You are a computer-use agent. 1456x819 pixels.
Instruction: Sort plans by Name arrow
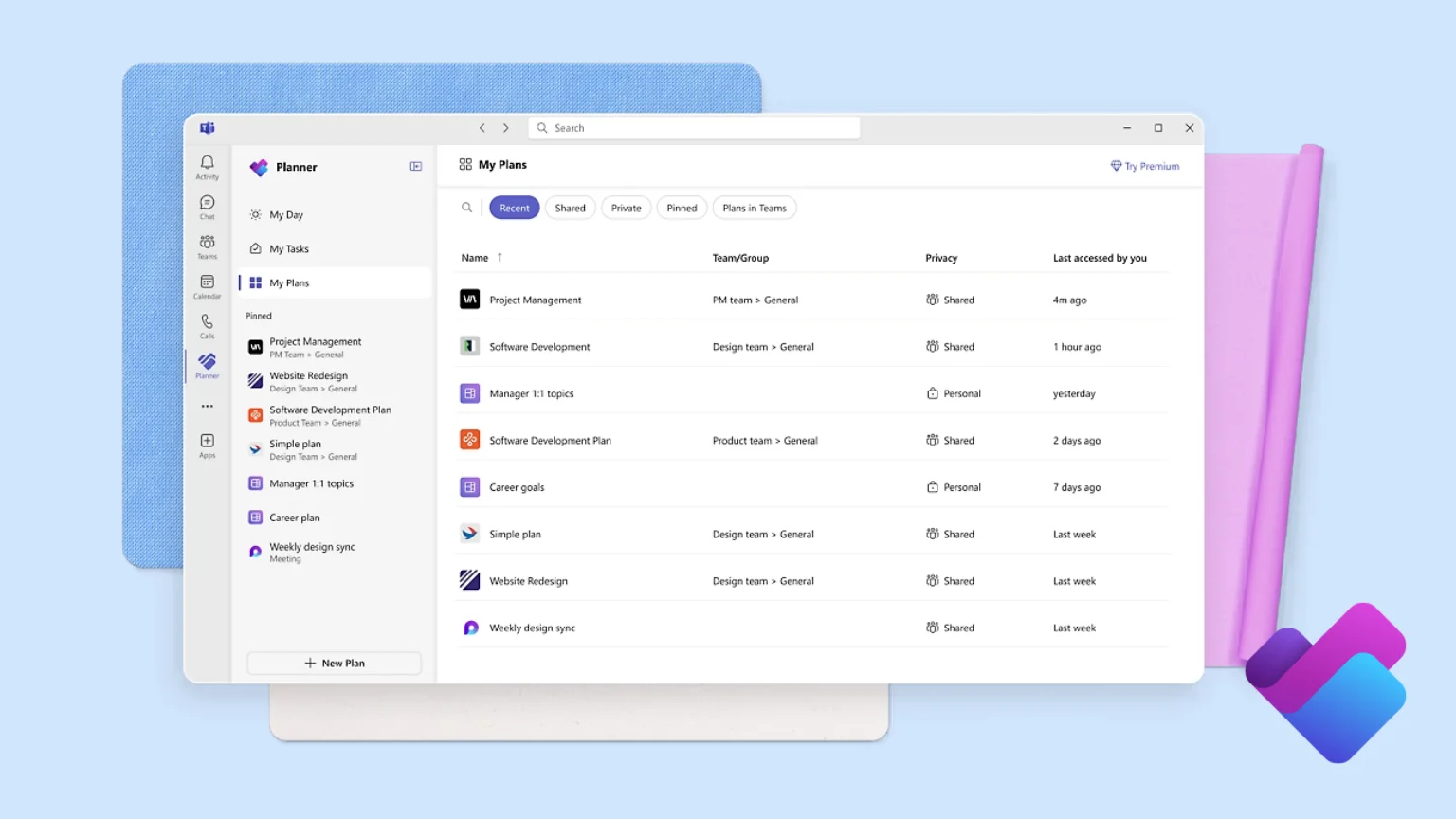pyautogui.click(x=500, y=257)
